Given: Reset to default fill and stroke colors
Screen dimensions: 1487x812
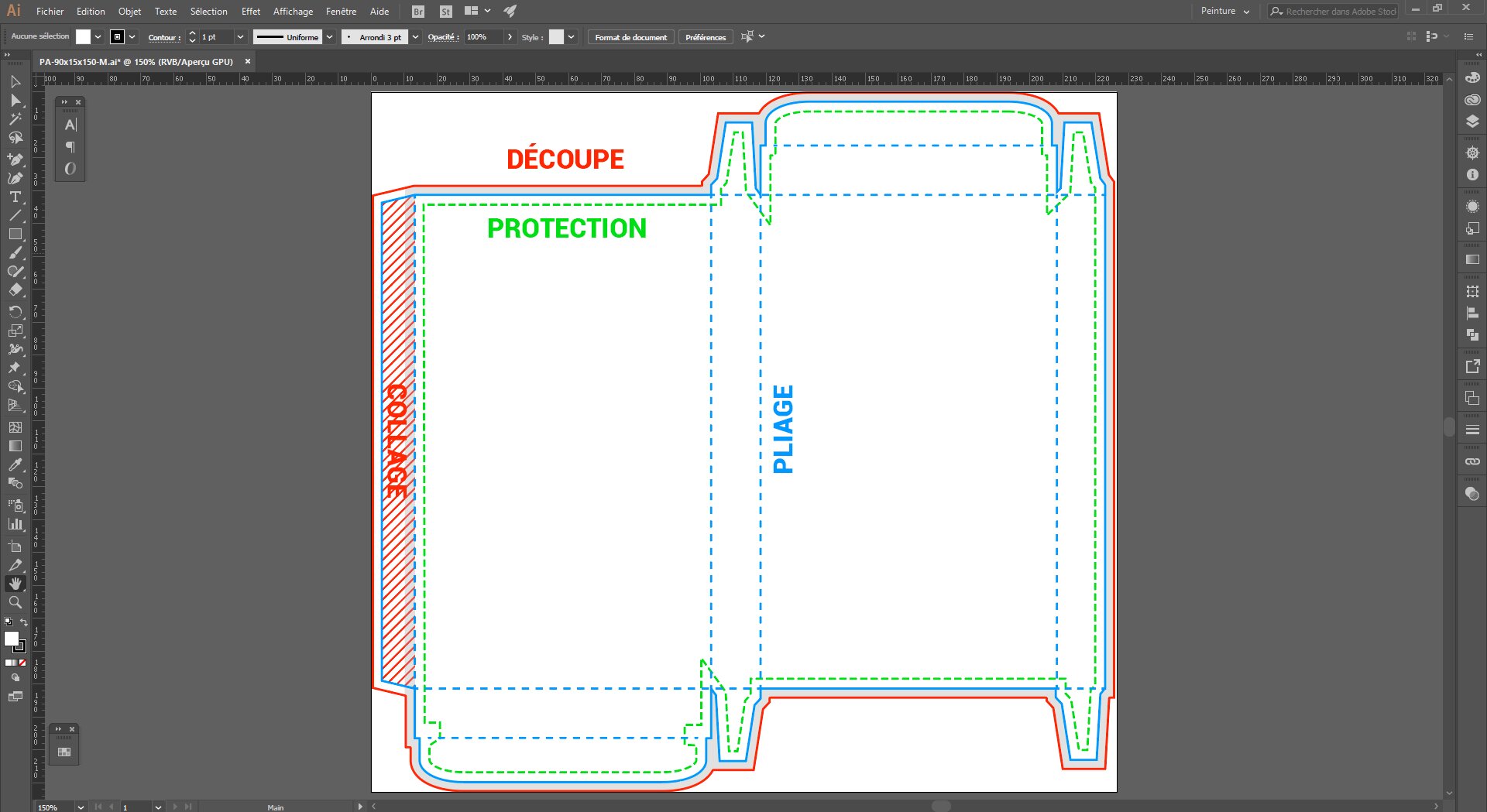Looking at the screenshot, I should (7, 622).
